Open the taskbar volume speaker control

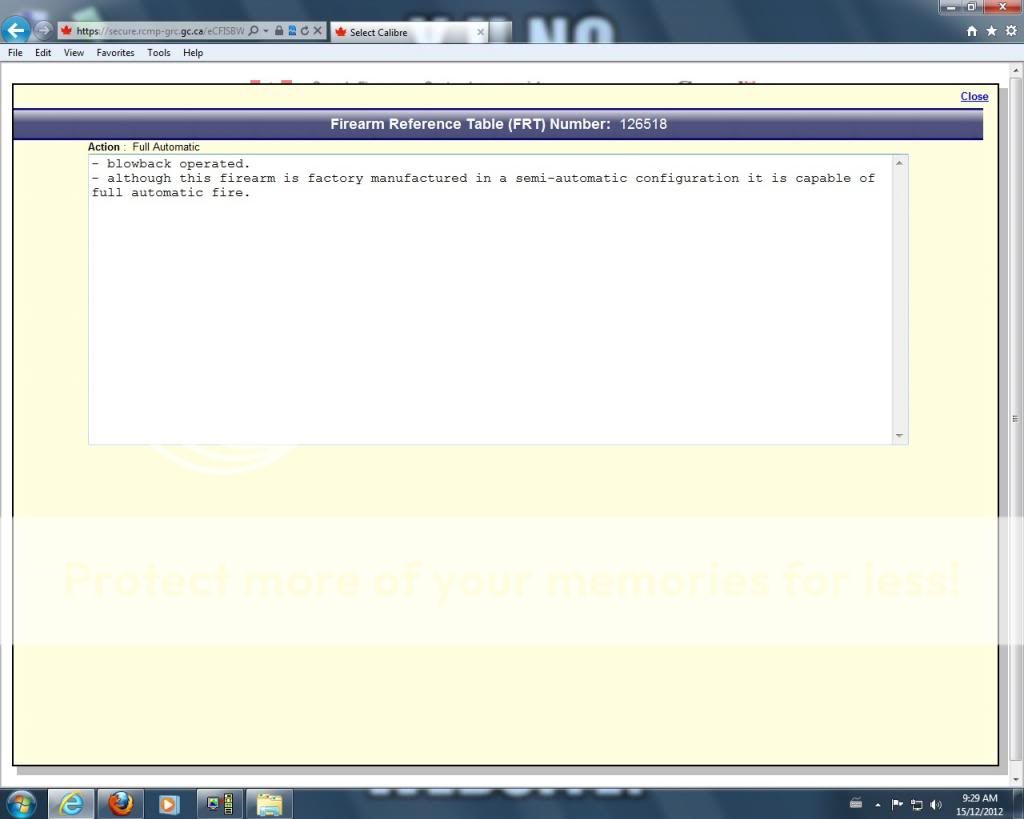936,804
